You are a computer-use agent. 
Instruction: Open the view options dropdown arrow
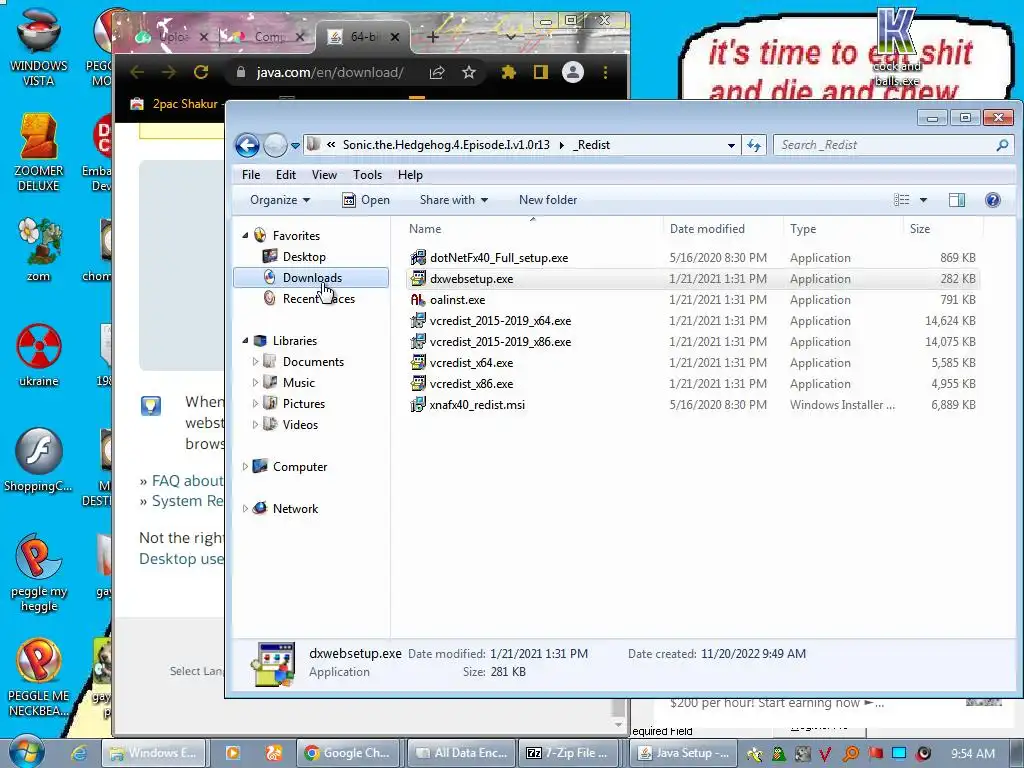(x=923, y=200)
